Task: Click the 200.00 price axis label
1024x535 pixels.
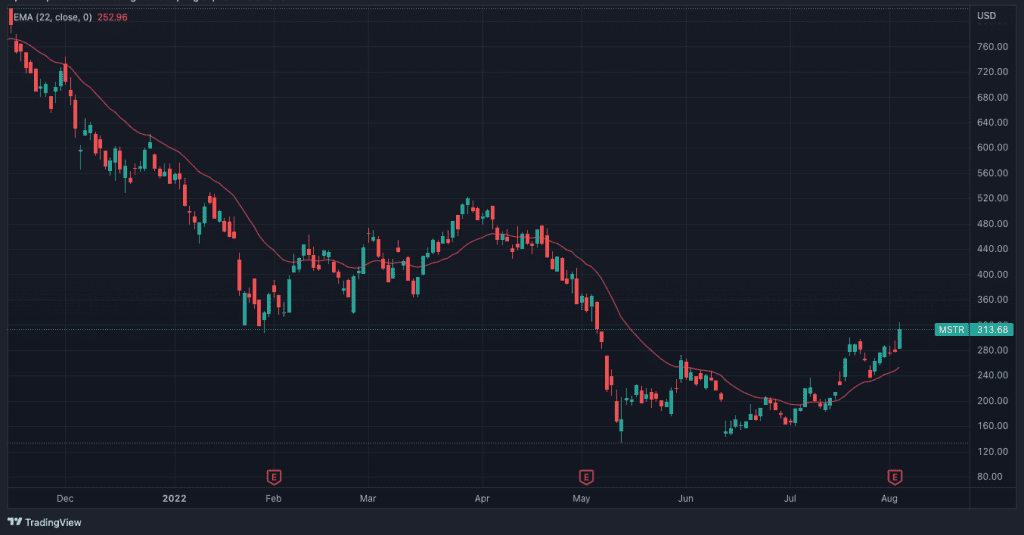Action: pos(993,400)
